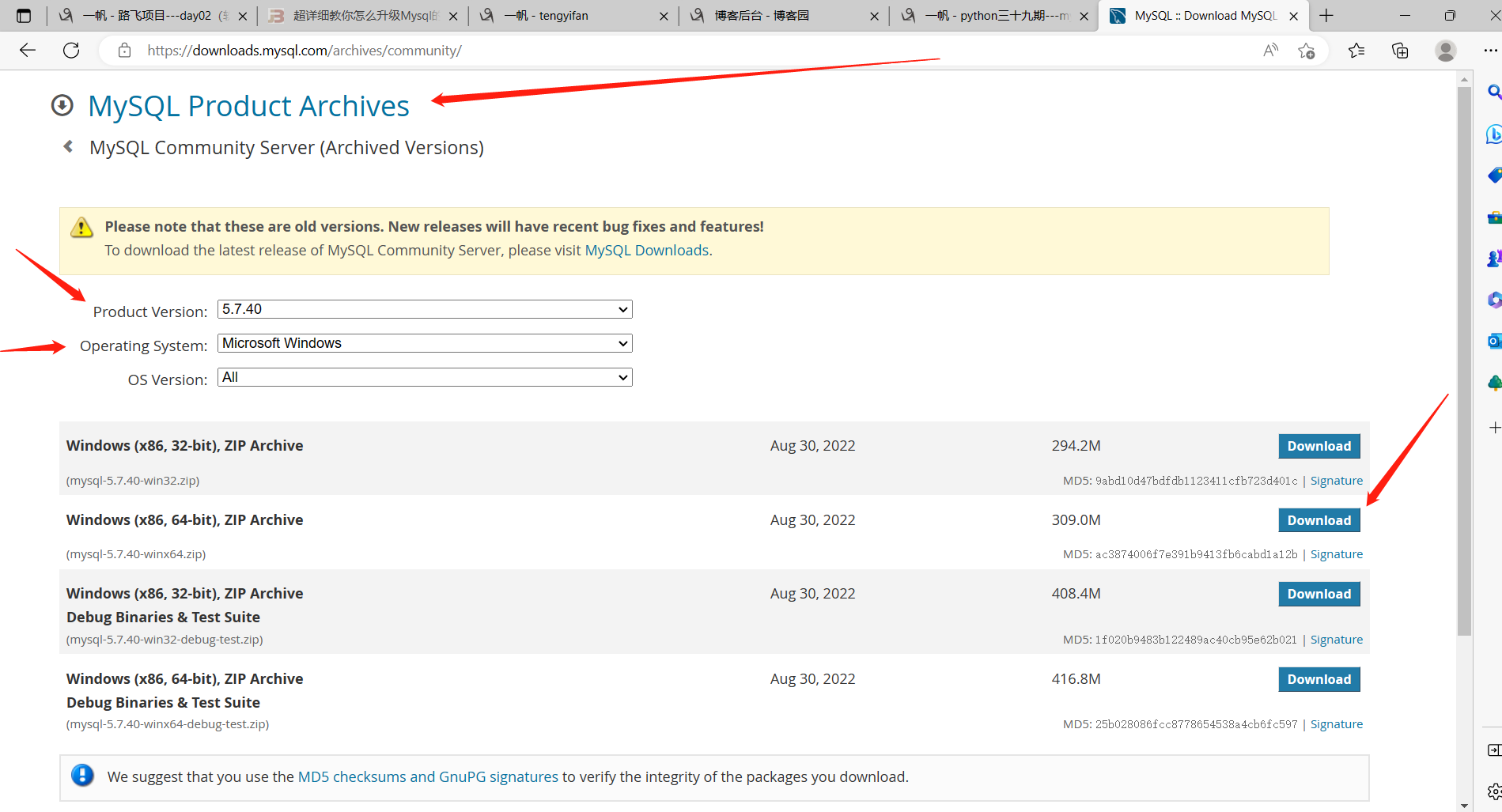Follow the MySQL Downloads link

click(x=646, y=251)
